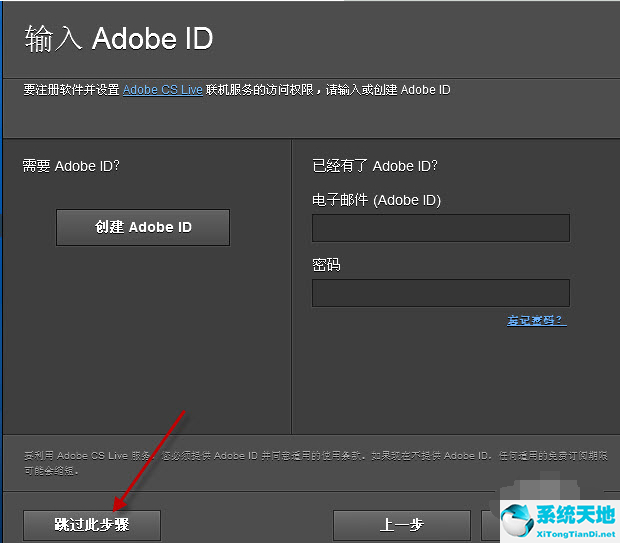Select the 输入 Adobe ID heading text
Screen dimensions: 620x543
[119, 39]
